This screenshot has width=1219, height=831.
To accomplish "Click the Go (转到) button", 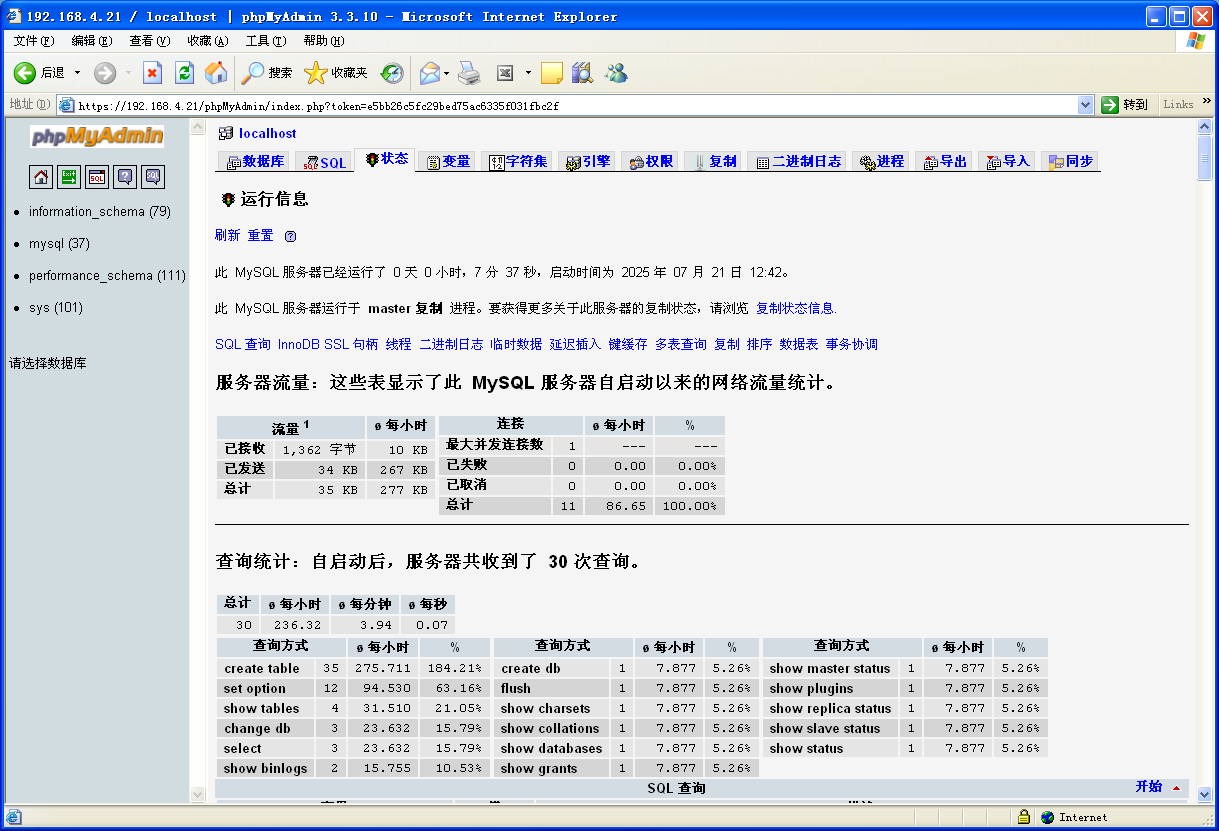I will 1125,104.
